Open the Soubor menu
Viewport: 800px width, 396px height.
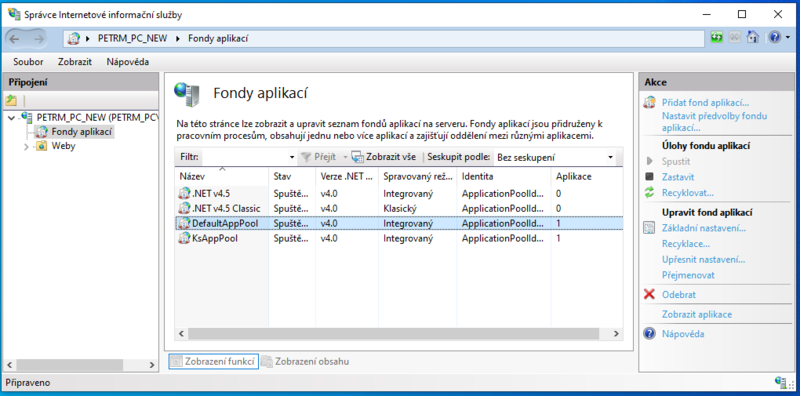(28, 62)
